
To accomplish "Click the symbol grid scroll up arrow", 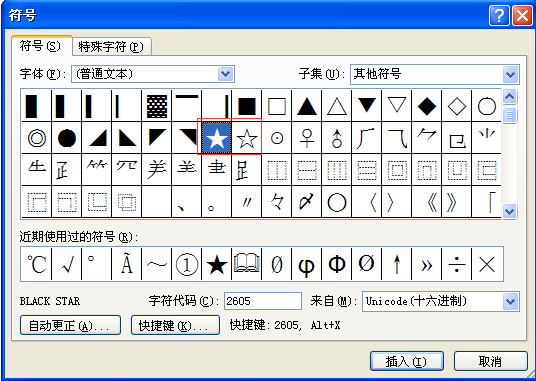I will coord(509,97).
